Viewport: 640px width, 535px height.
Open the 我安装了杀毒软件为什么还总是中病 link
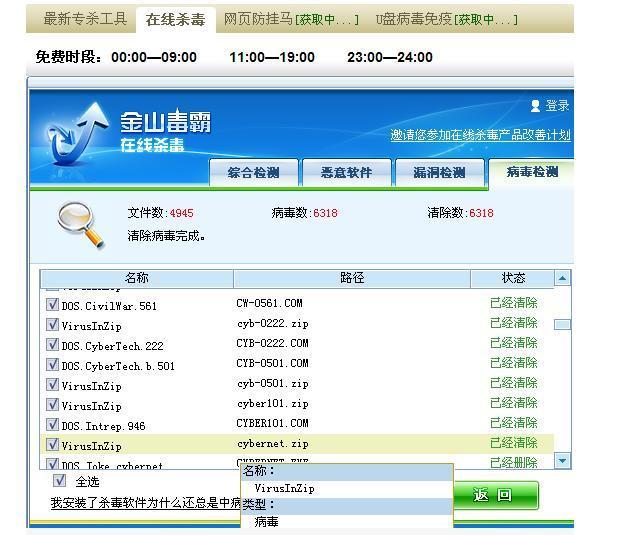pyautogui.click(x=146, y=503)
